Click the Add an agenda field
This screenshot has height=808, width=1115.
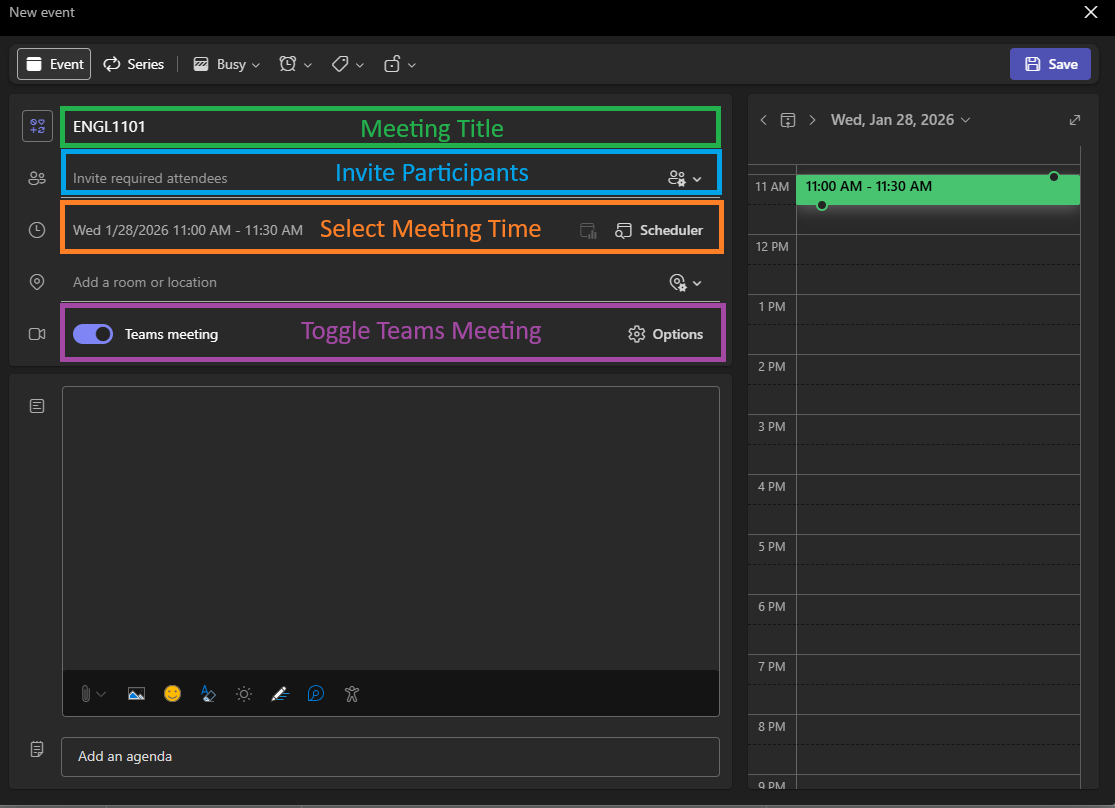[x=390, y=756]
